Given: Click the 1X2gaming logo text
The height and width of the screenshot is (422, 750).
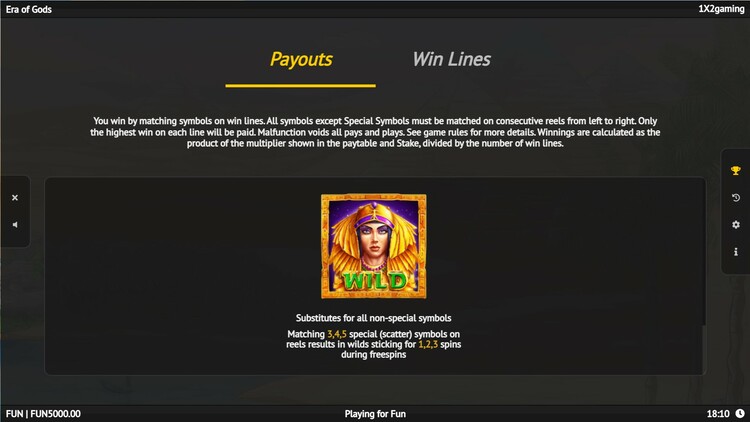Looking at the screenshot, I should (721, 9).
